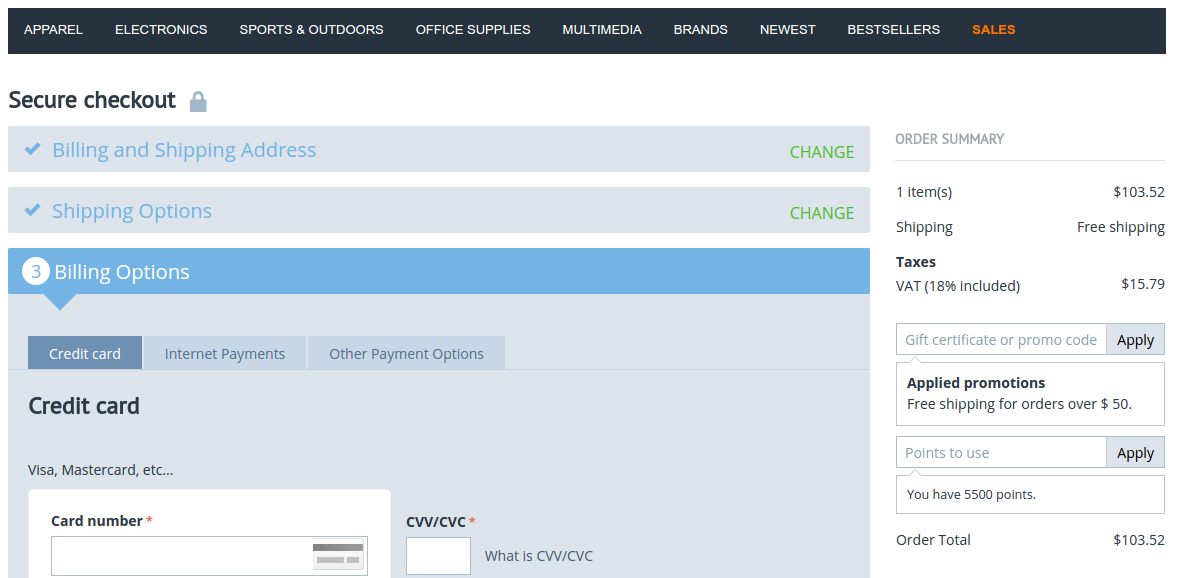Click into the CVV/CVC input box
This screenshot has width=1182, height=578.
438,556
